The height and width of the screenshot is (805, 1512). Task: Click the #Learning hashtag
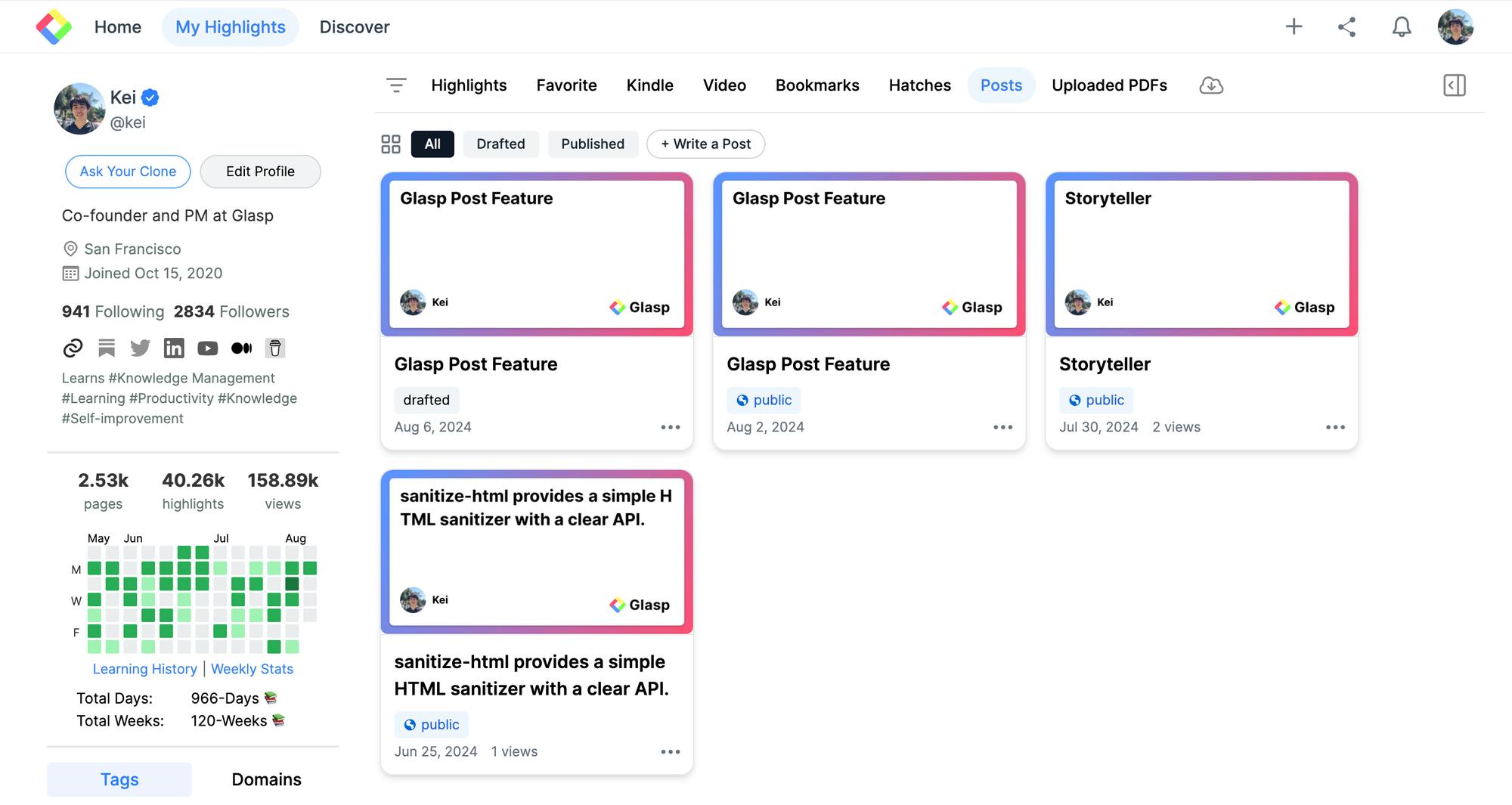pyautogui.click(x=94, y=398)
